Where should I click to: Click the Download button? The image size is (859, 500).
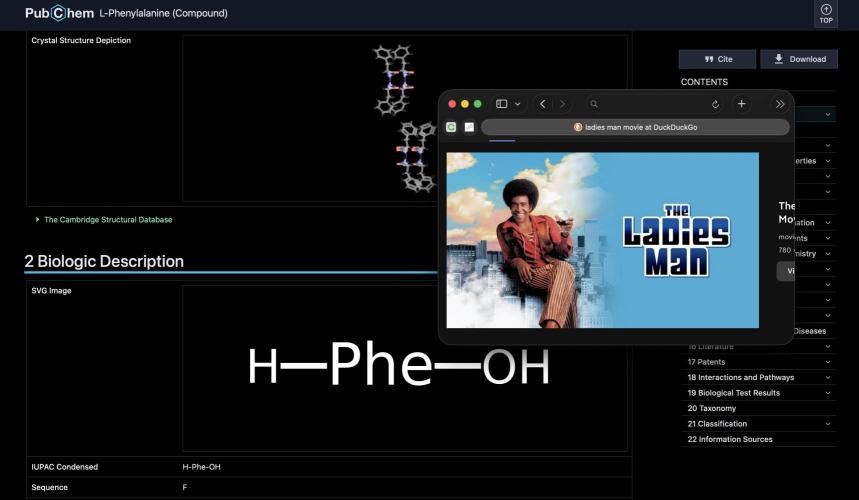pyautogui.click(x=798, y=59)
